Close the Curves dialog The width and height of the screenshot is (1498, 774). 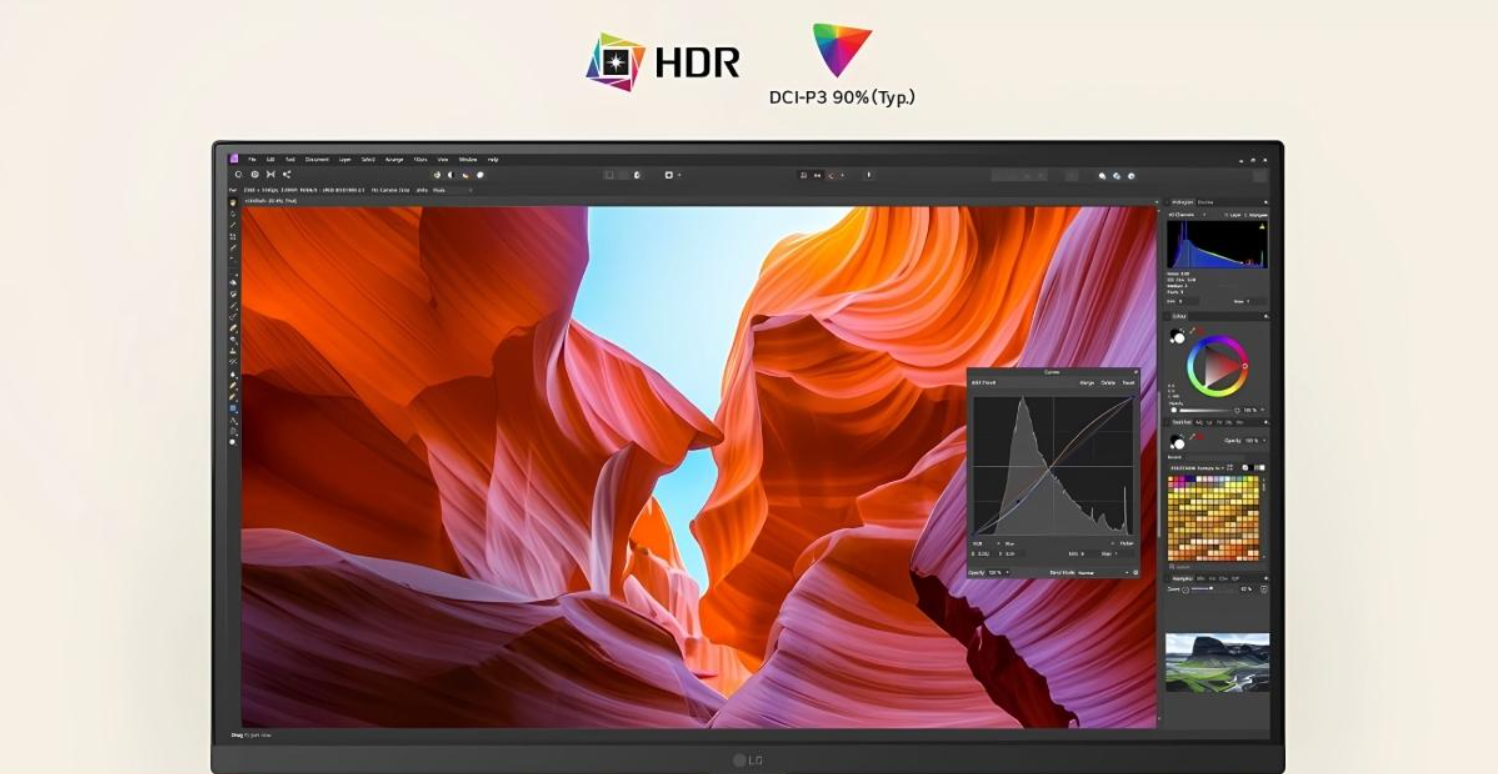click(x=1135, y=372)
